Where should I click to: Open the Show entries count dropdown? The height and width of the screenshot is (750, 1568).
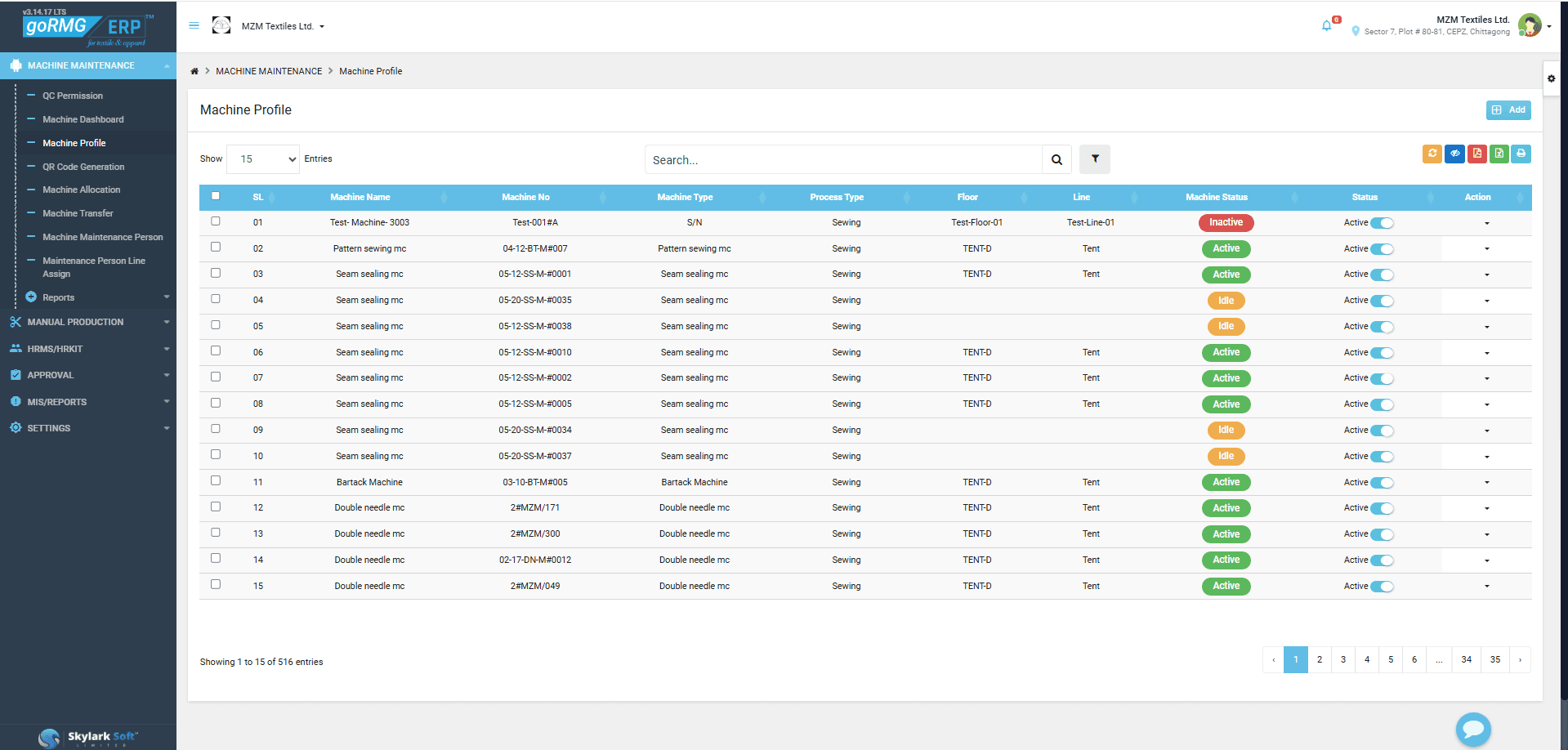coord(263,159)
